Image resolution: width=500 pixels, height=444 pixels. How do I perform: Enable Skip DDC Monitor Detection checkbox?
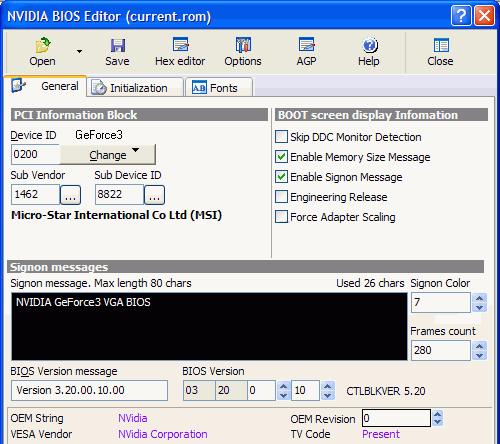pos(281,137)
